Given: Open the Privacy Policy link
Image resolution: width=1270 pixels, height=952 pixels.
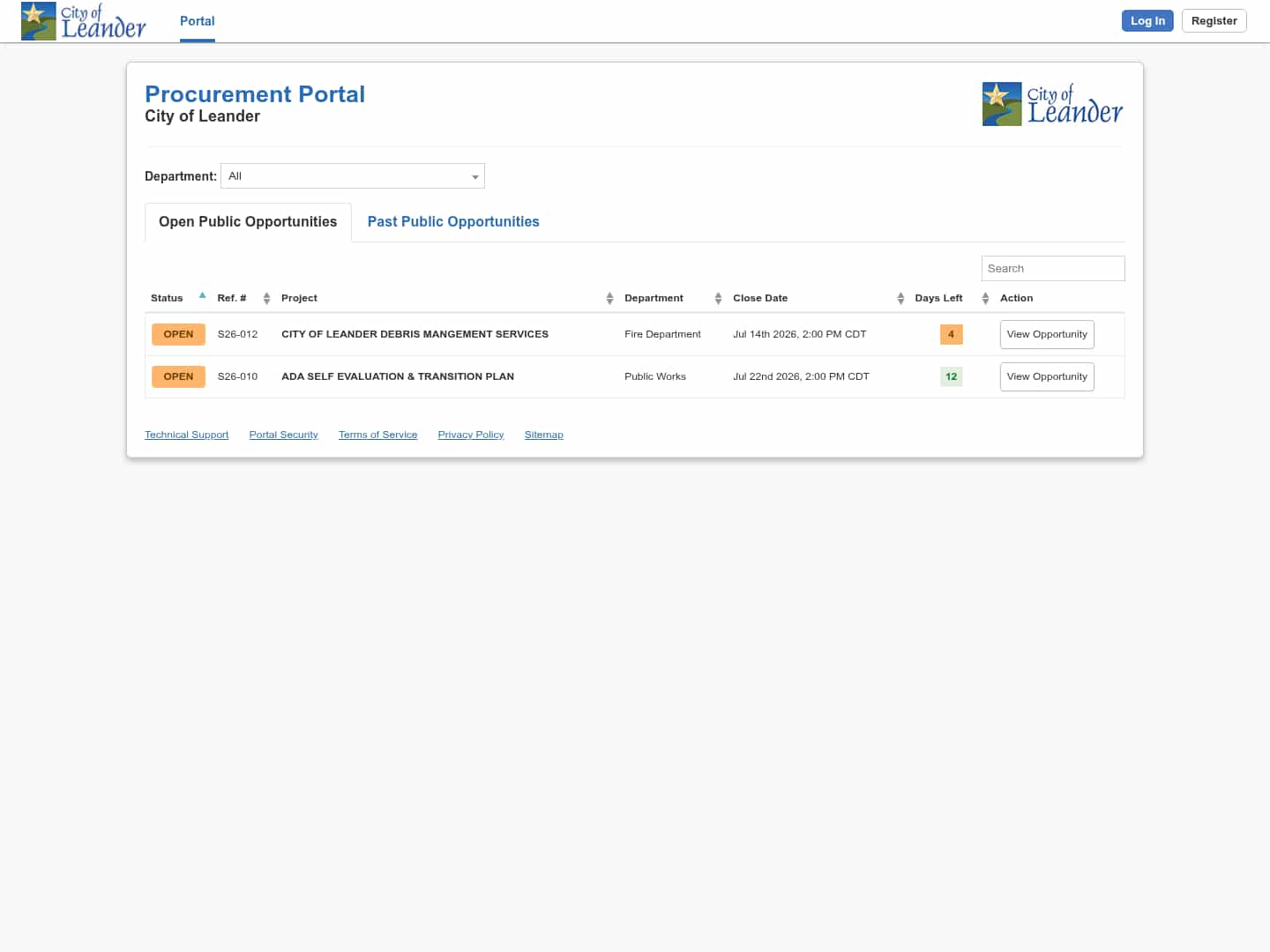Looking at the screenshot, I should (471, 435).
